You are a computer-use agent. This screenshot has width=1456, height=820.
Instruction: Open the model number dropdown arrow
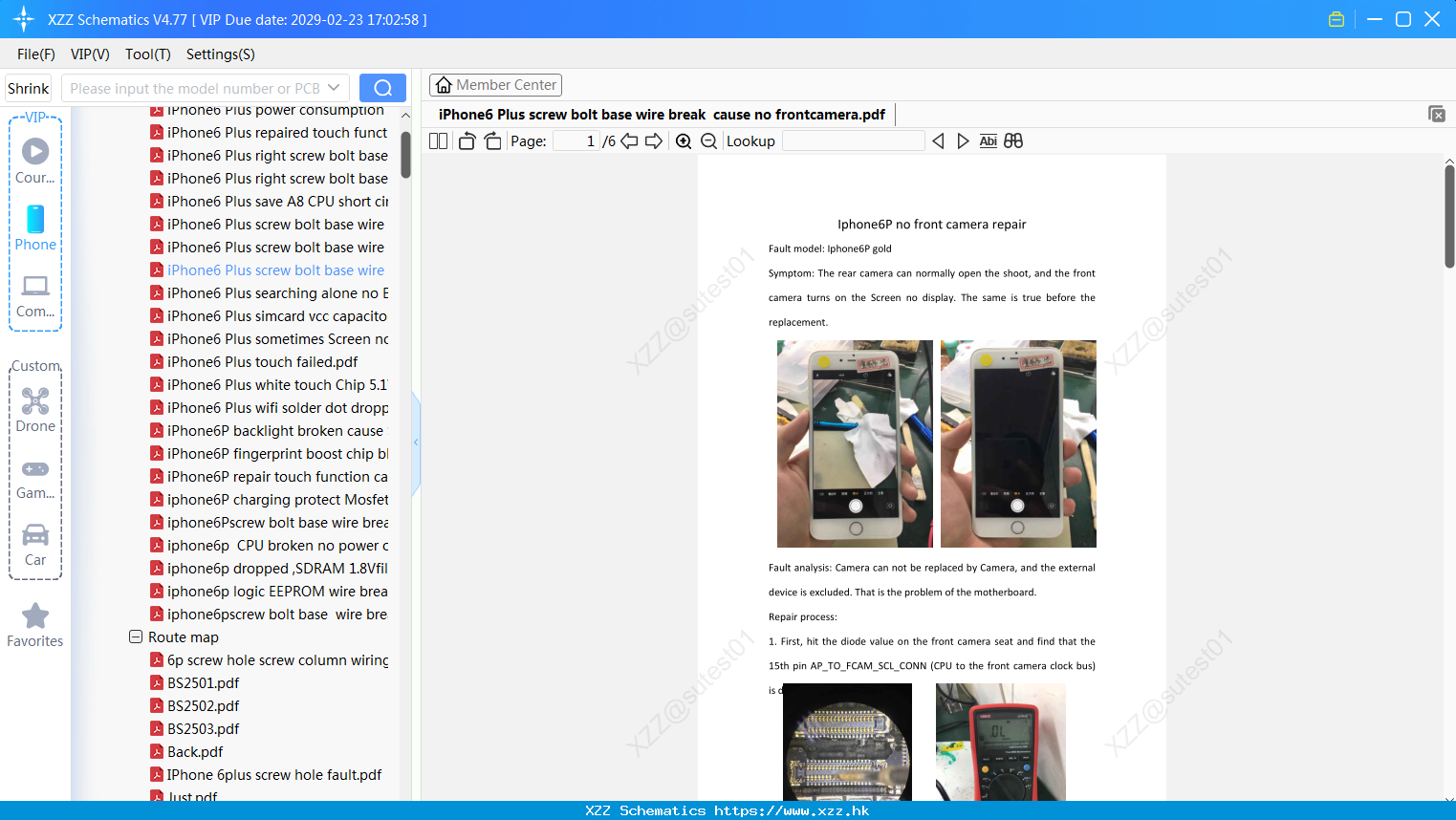click(x=334, y=88)
